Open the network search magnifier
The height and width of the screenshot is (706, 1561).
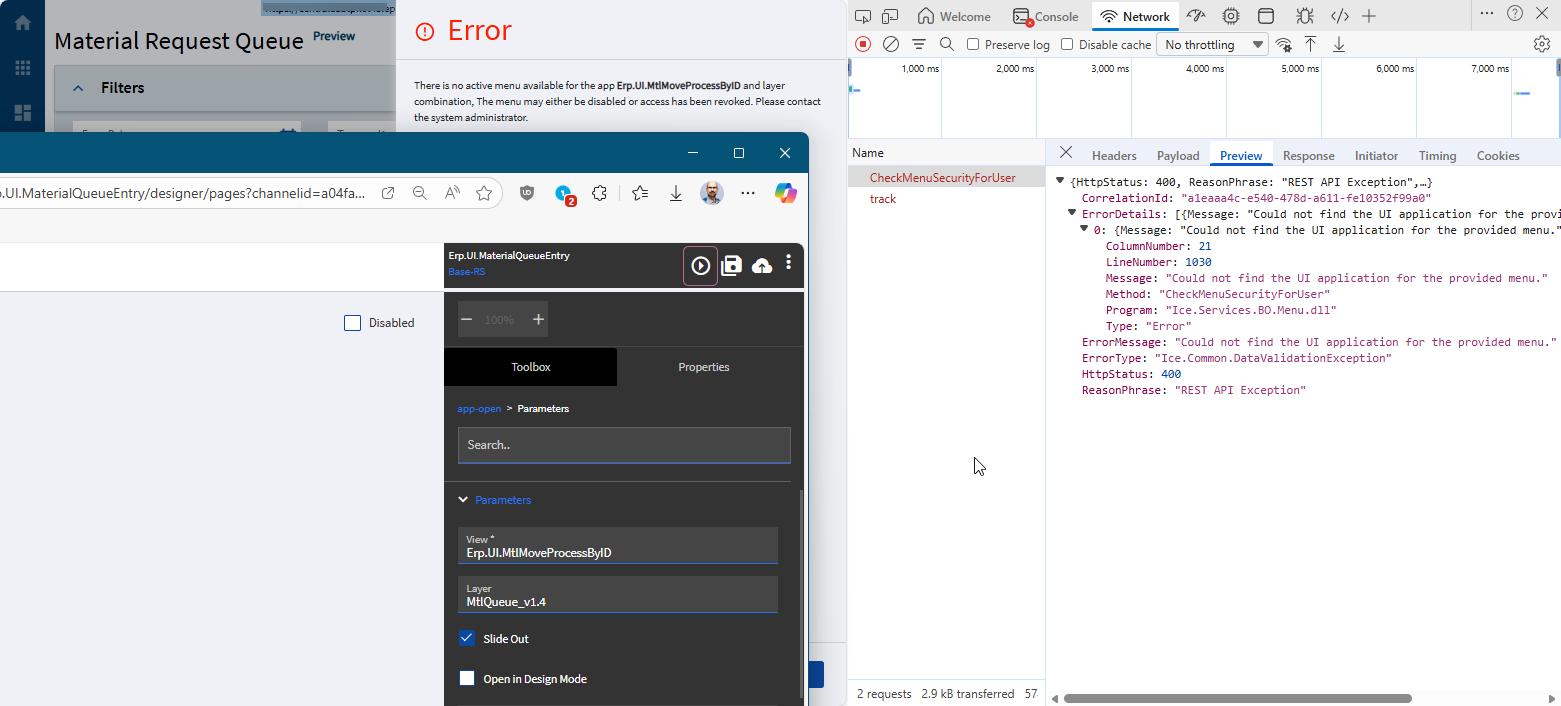pyautogui.click(x=946, y=44)
